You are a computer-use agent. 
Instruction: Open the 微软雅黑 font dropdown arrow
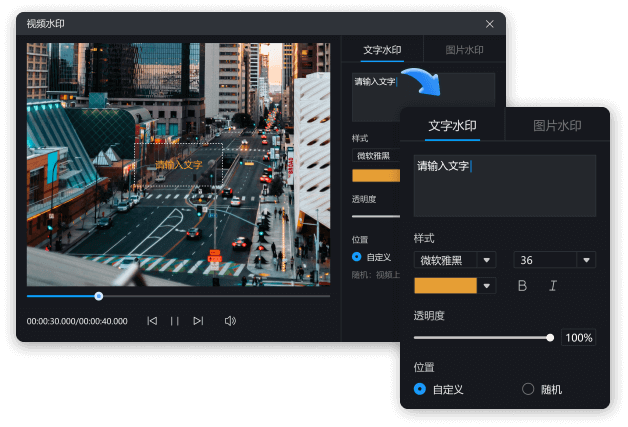pos(487,260)
